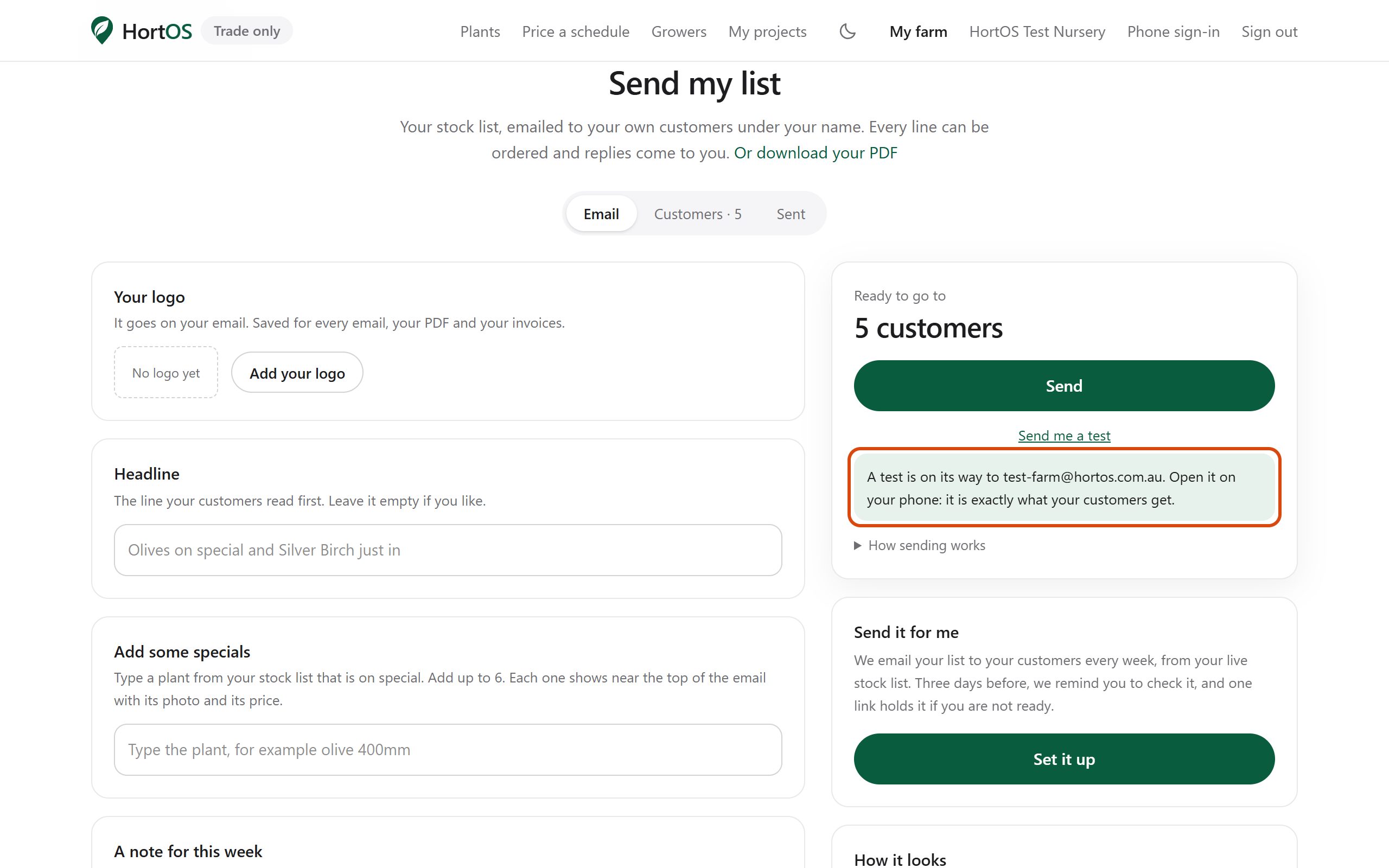This screenshot has height=868, width=1389.
Task: Expand How sending works disclosure triangle
Action: (857, 545)
